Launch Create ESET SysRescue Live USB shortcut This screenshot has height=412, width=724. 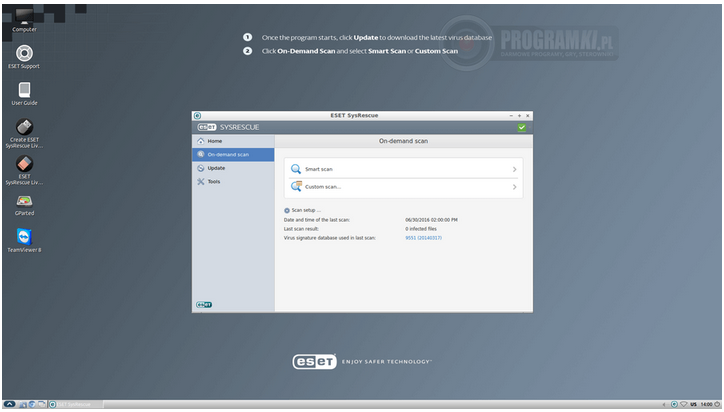click(x=24, y=133)
